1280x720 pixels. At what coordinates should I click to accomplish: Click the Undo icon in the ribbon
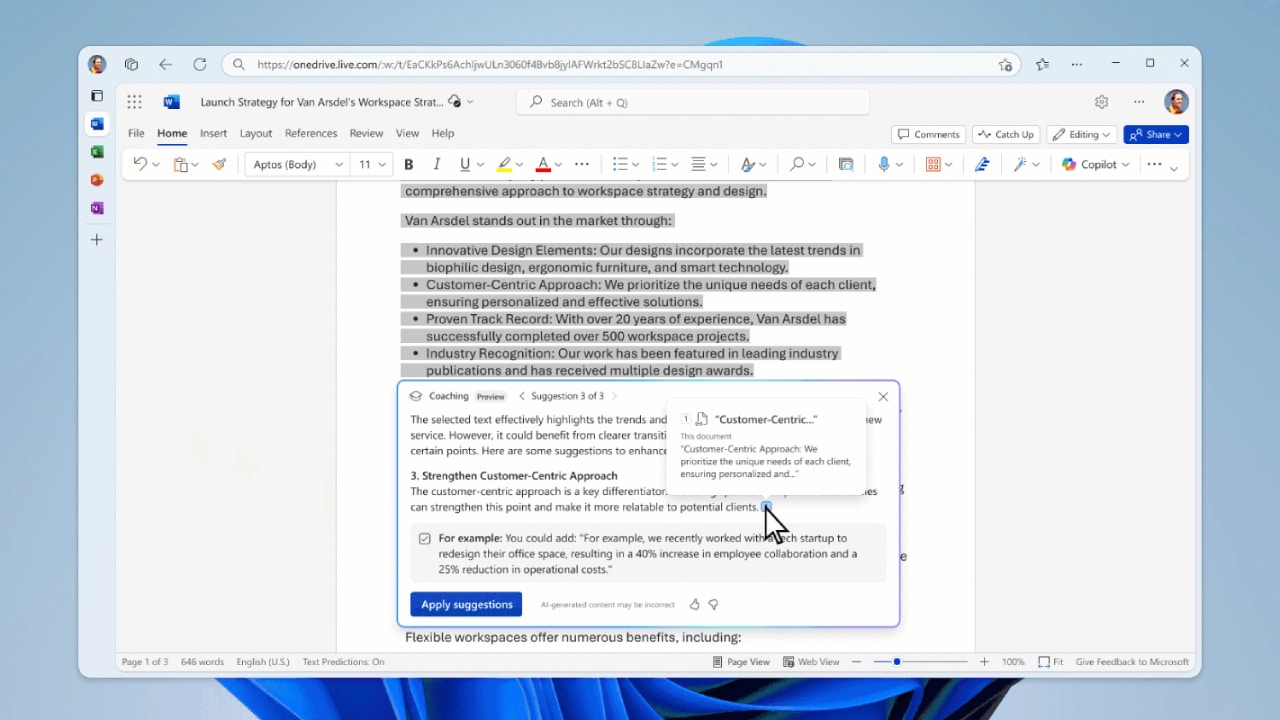pos(140,164)
